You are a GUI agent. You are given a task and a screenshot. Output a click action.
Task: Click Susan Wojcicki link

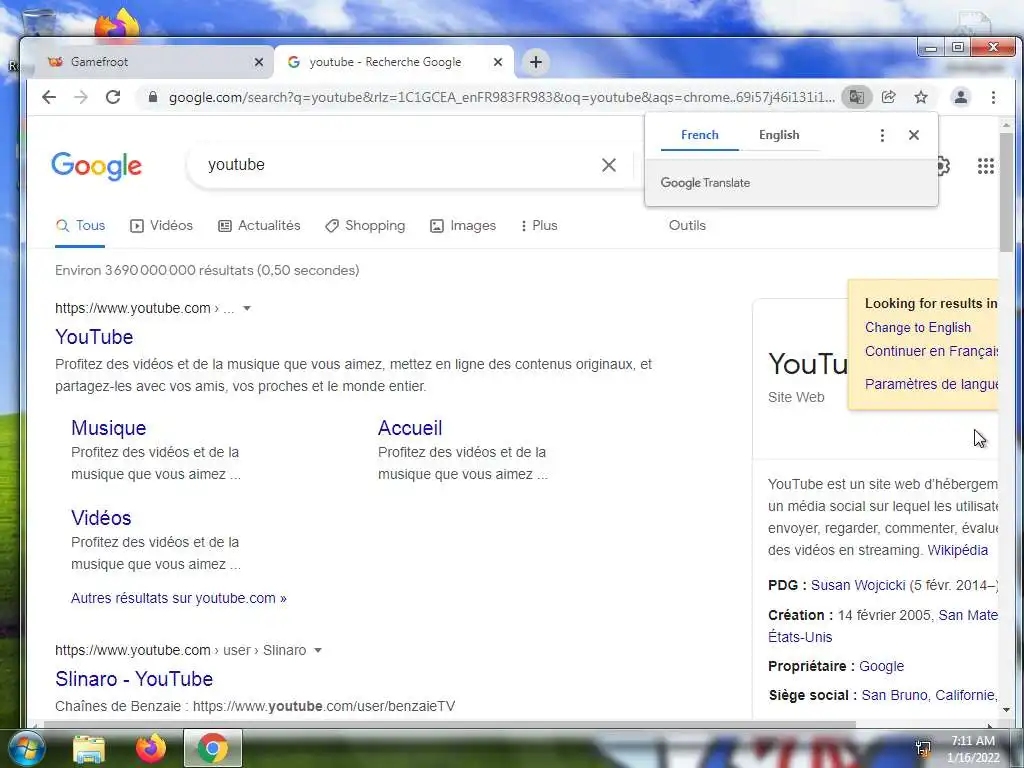click(858, 585)
